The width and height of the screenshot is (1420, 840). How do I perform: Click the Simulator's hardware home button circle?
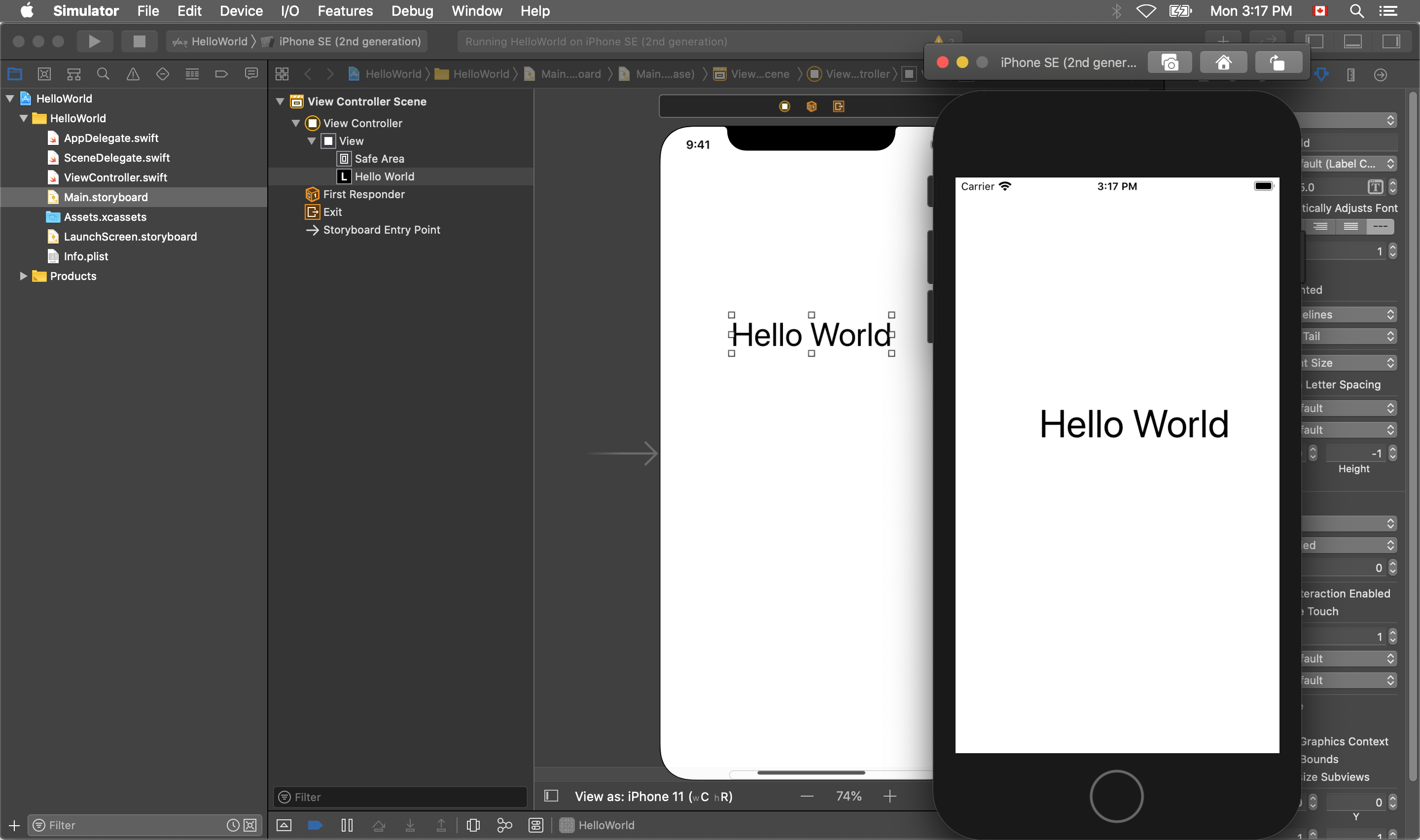pyautogui.click(x=1116, y=796)
